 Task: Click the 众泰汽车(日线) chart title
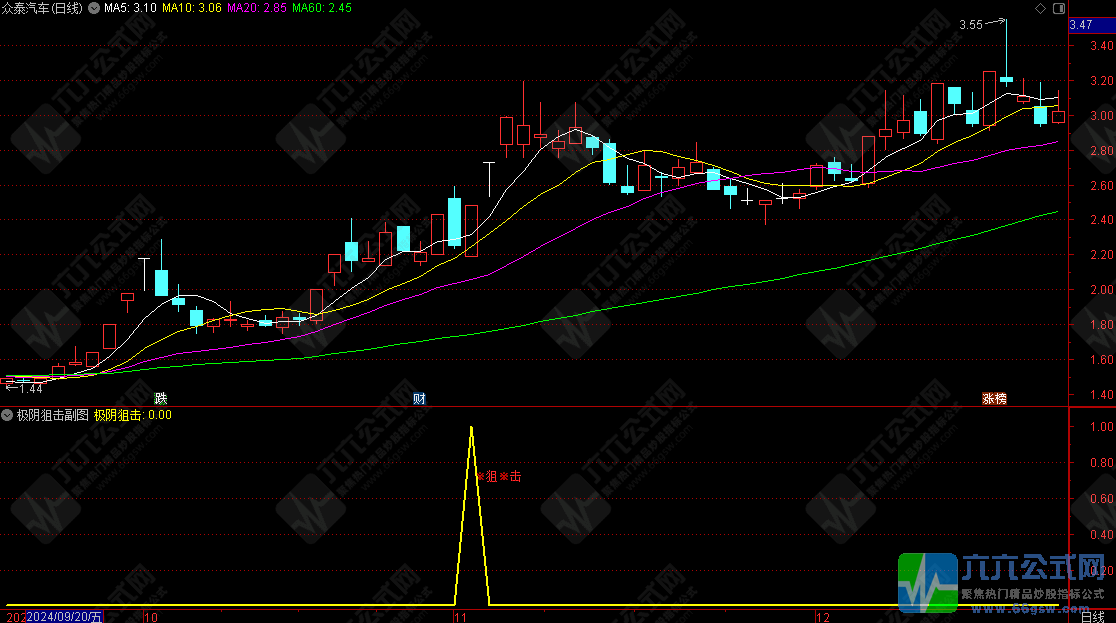coord(44,8)
